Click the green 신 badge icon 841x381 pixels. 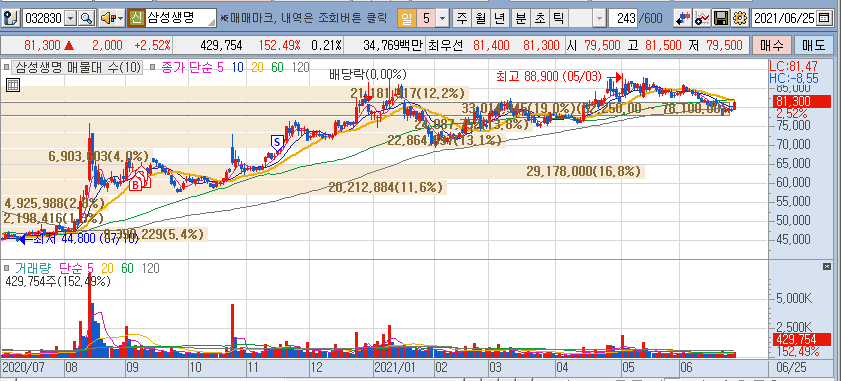click(137, 19)
